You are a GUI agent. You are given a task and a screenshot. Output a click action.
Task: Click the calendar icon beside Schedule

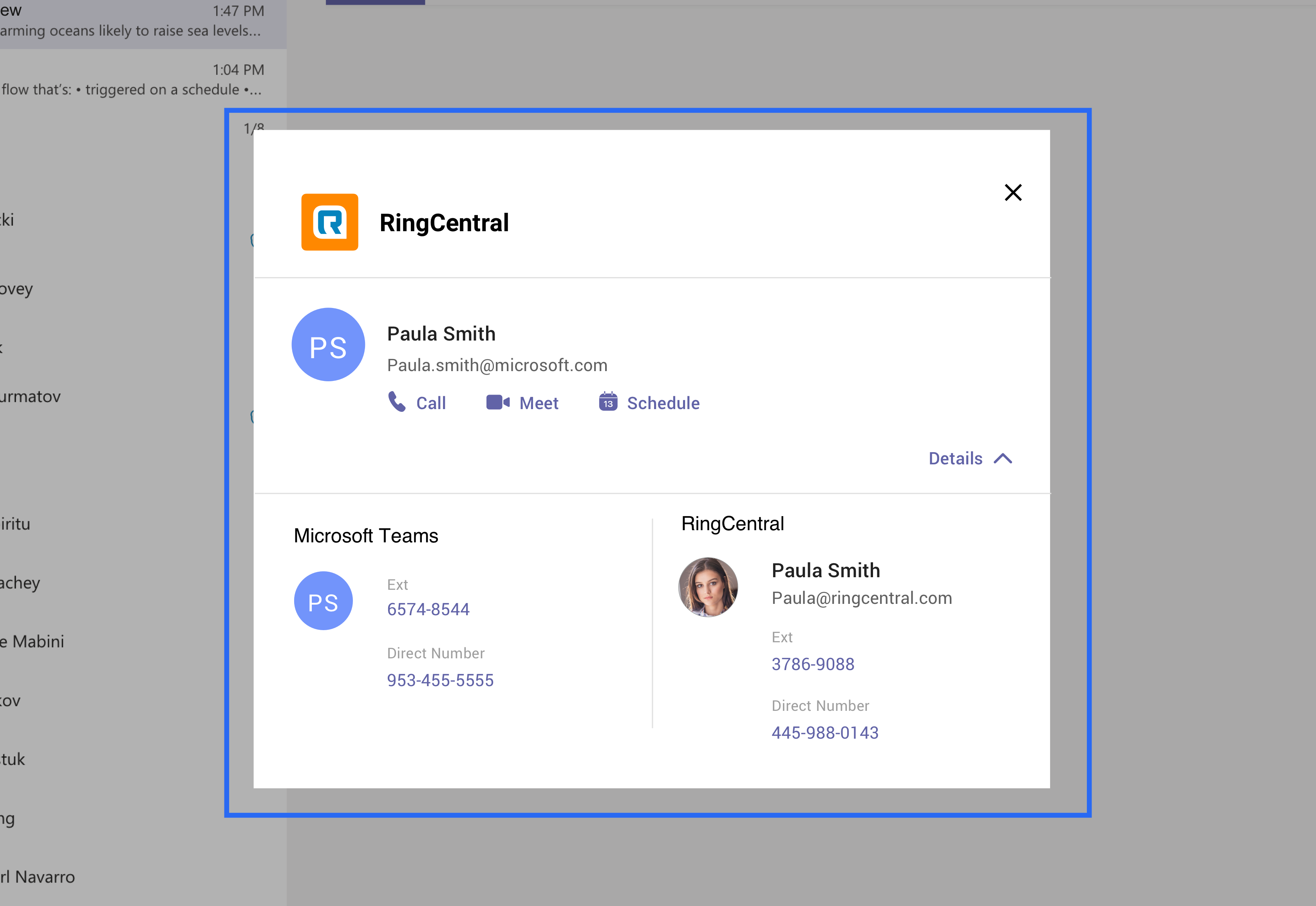click(x=608, y=401)
